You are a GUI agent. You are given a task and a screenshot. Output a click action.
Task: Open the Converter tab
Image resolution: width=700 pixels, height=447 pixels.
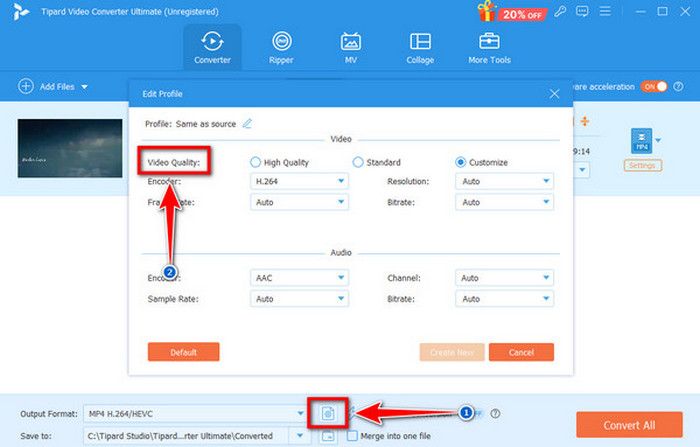point(212,48)
